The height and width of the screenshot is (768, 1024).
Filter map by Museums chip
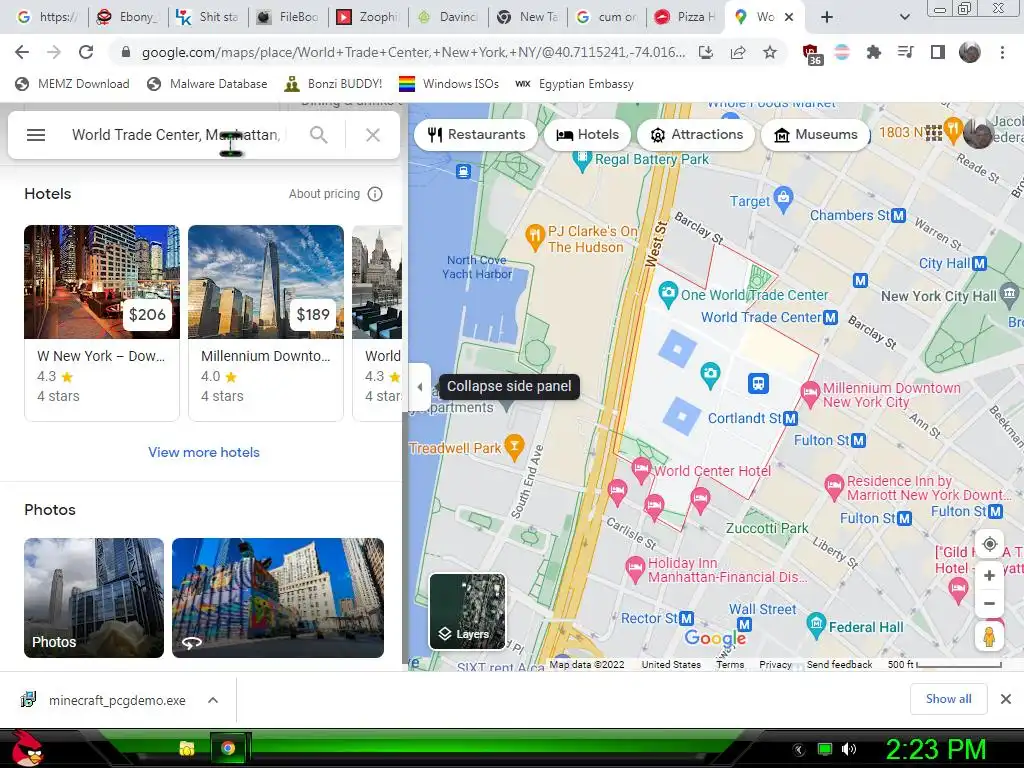816,135
